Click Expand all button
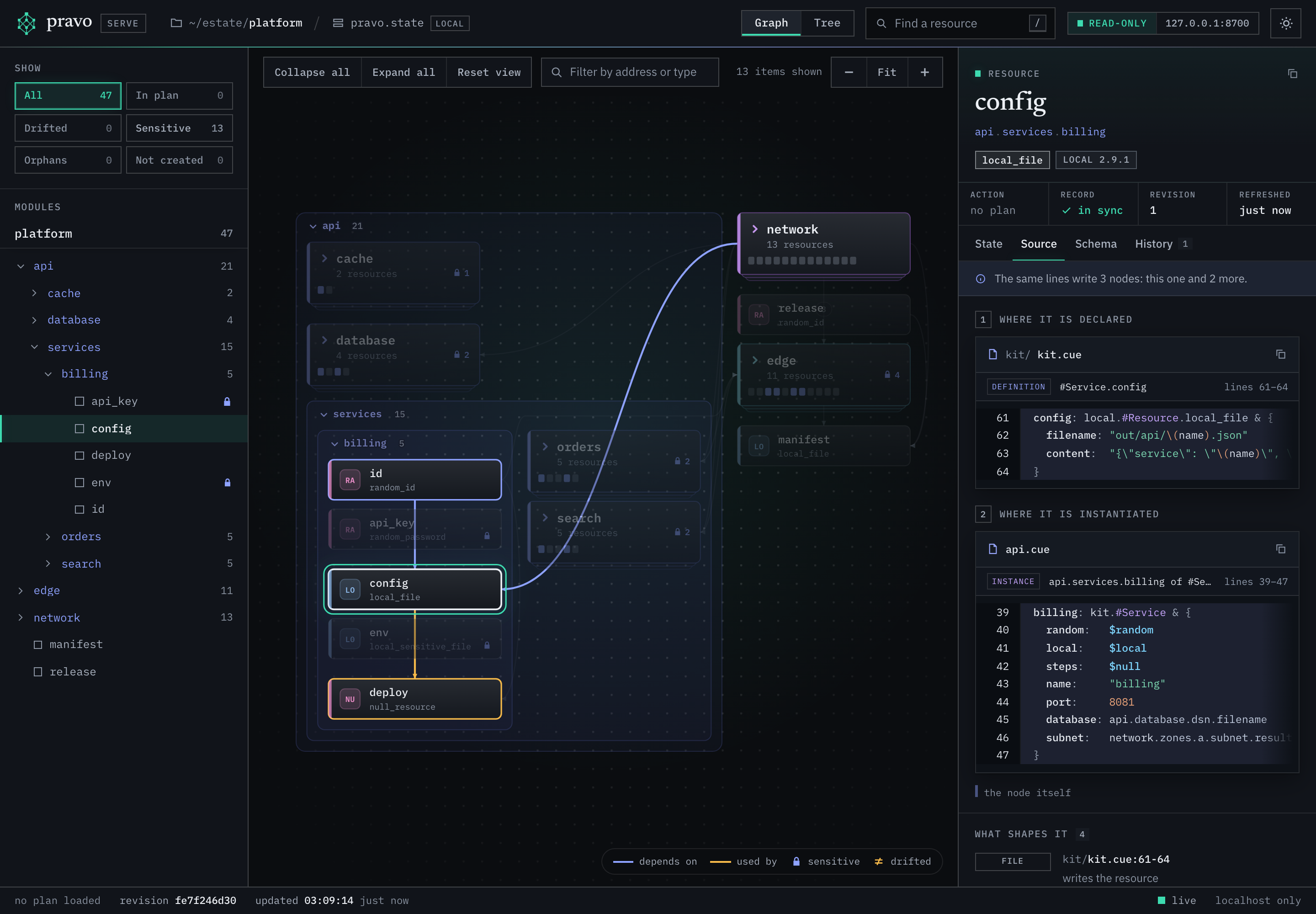 coord(404,72)
